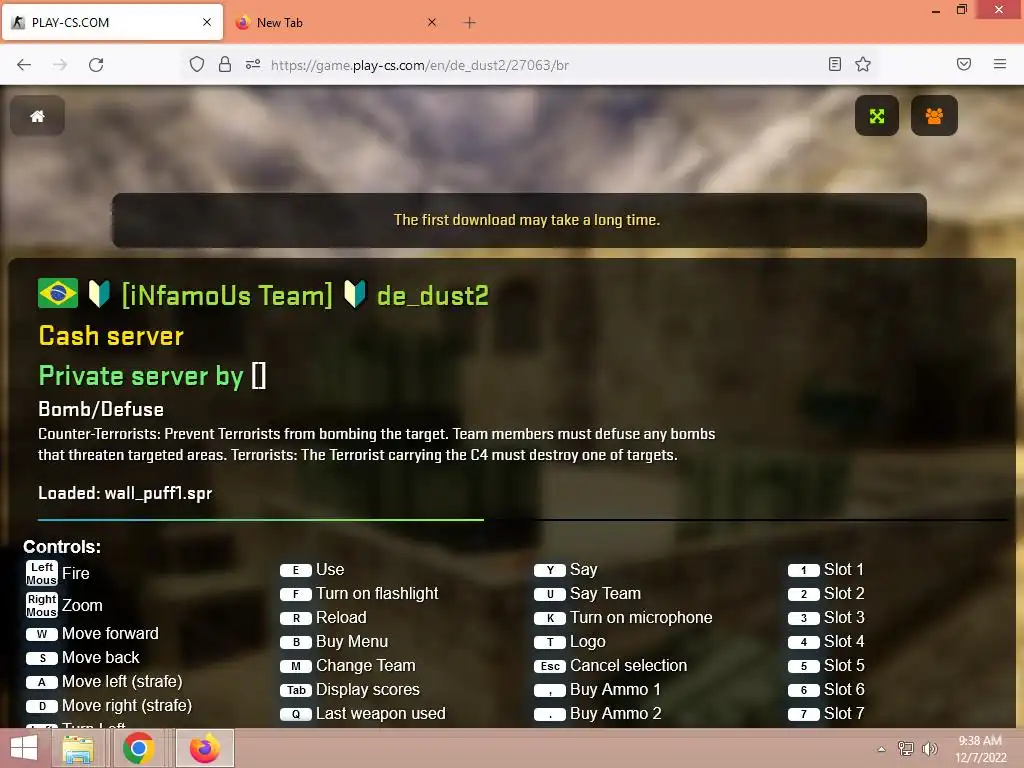Click the Brazil flag icon next to server name
Image resolution: width=1024 pixels, height=768 pixels.
[x=58, y=293]
